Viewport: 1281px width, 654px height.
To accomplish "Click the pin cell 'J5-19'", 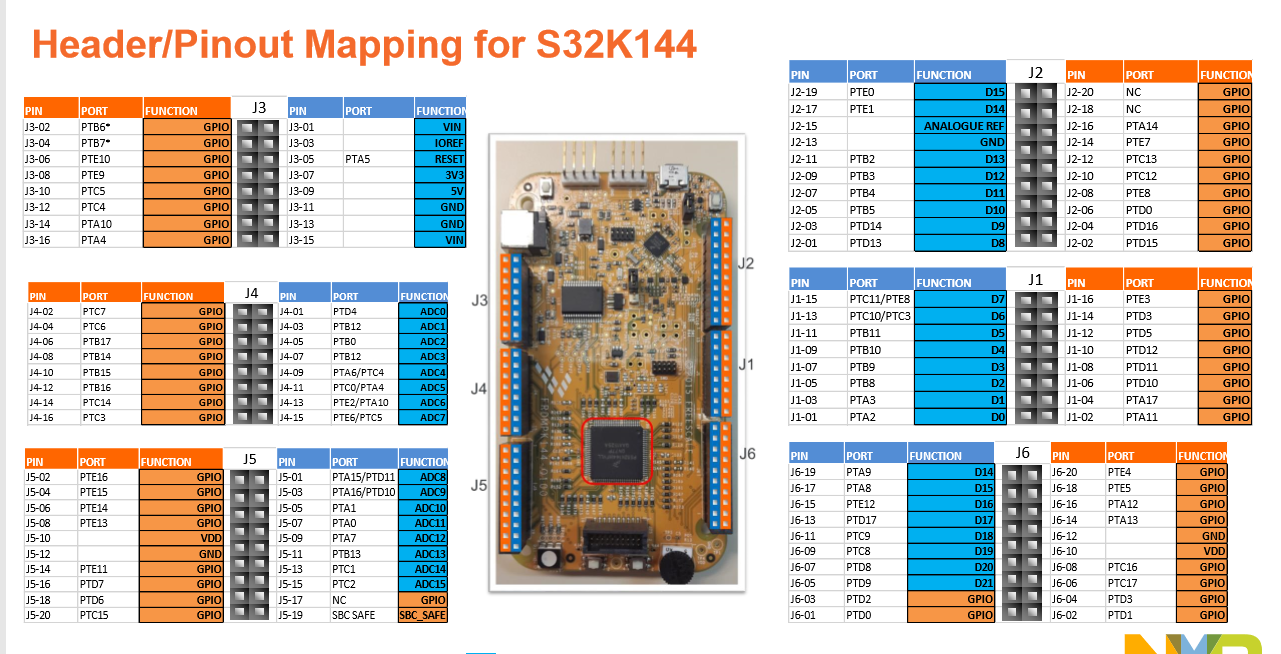I will click(x=303, y=615).
